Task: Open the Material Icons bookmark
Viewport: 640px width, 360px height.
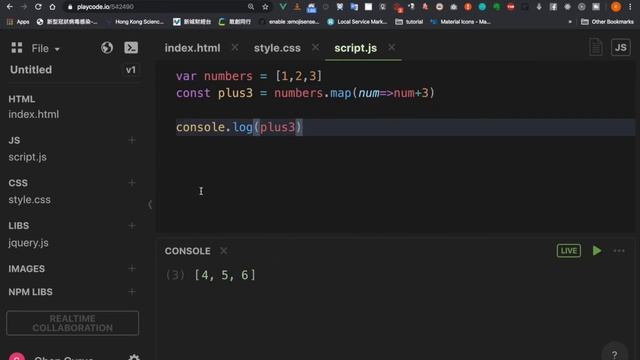Action: [x=460, y=22]
